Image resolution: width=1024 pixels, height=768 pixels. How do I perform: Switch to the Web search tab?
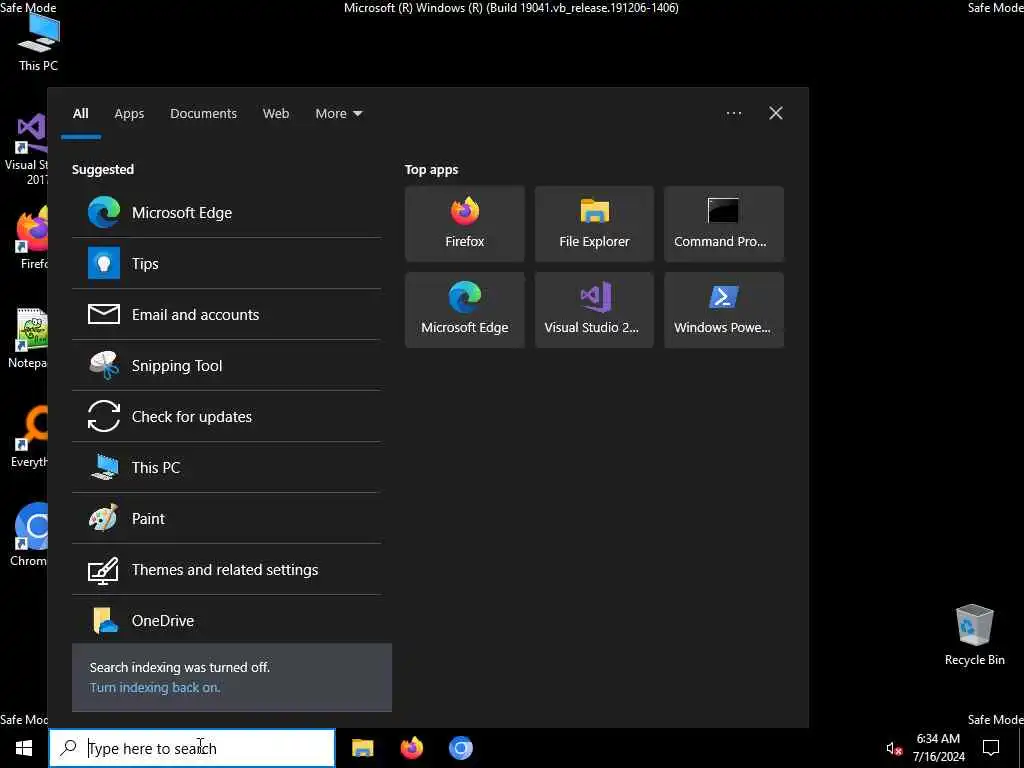tap(276, 114)
